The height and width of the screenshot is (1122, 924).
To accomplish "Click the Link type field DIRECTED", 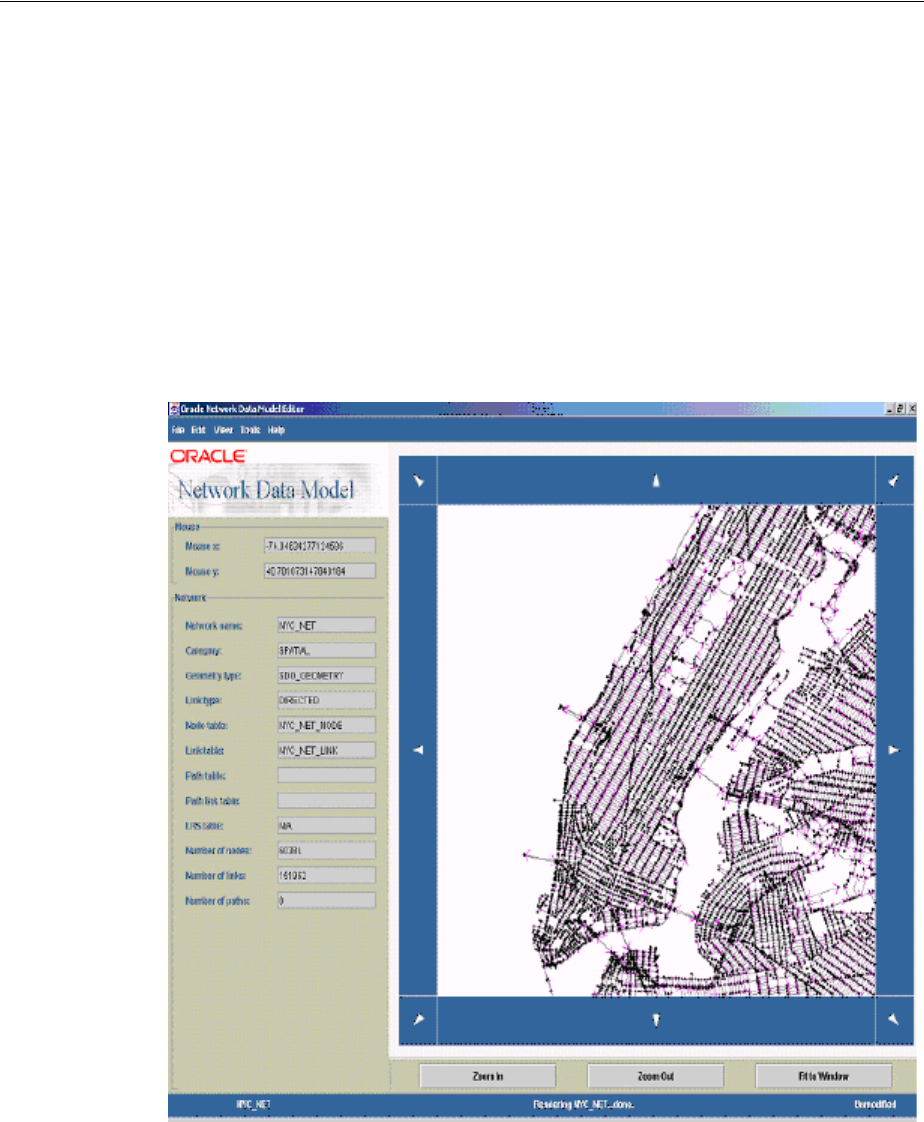I will coord(326,701).
